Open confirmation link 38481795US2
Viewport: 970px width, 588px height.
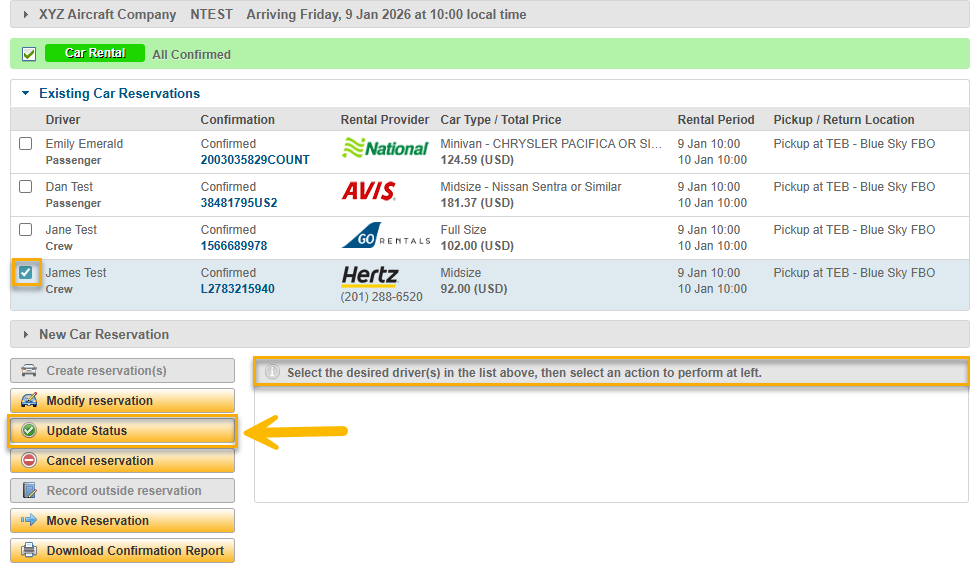[x=239, y=203]
